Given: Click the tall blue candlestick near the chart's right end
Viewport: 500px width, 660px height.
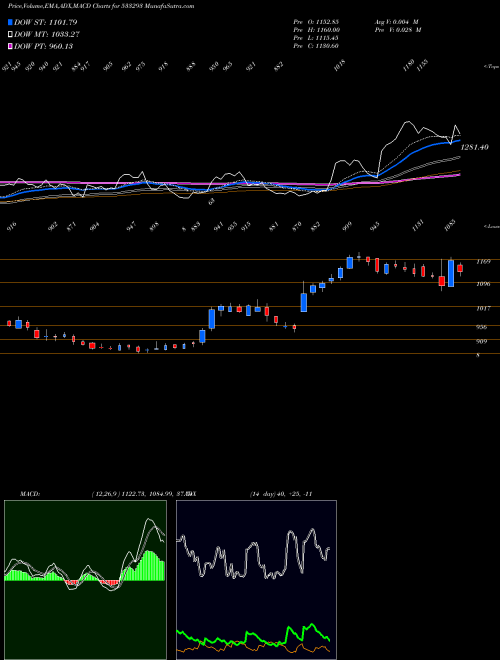Looking at the screenshot, I should tap(451, 273).
